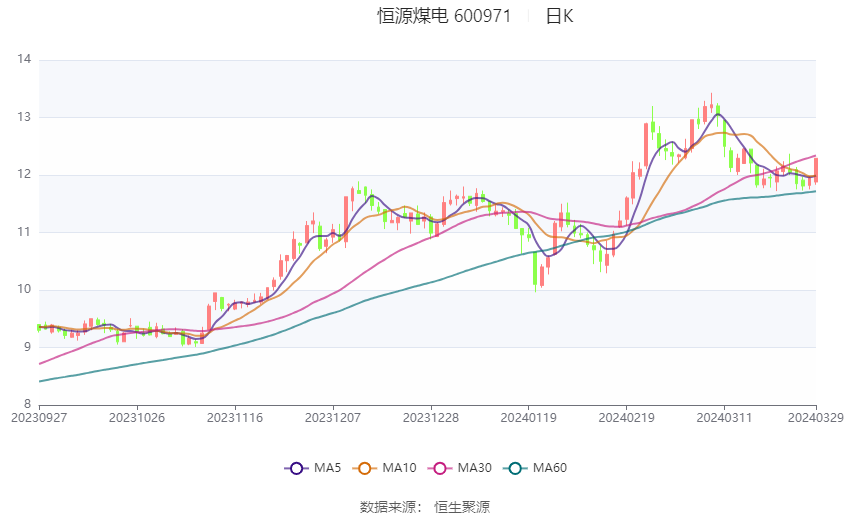Click the 日K chart type label
This screenshot has width=850, height=517.
point(559,16)
